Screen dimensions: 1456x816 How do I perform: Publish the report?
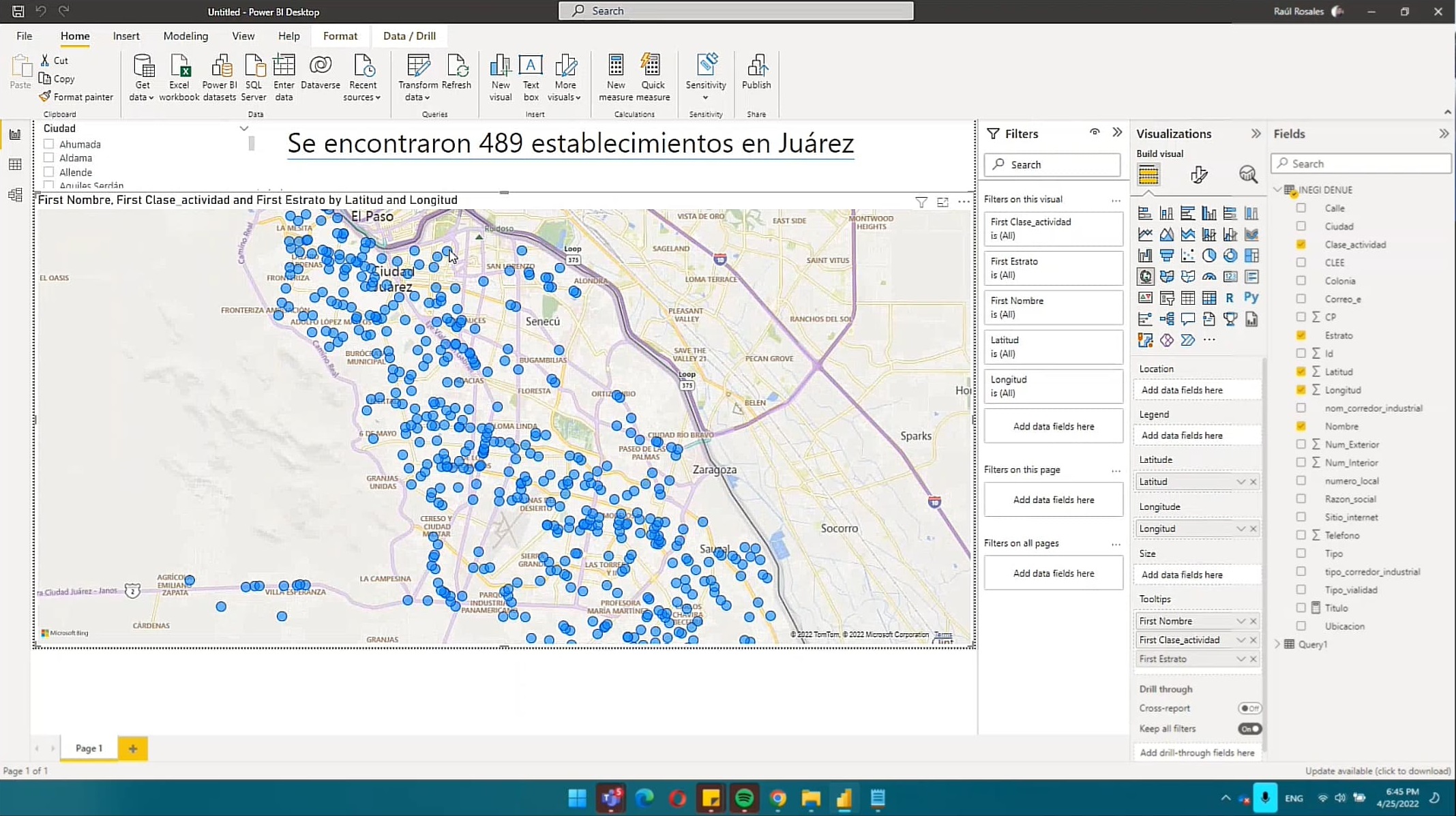(x=756, y=72)
